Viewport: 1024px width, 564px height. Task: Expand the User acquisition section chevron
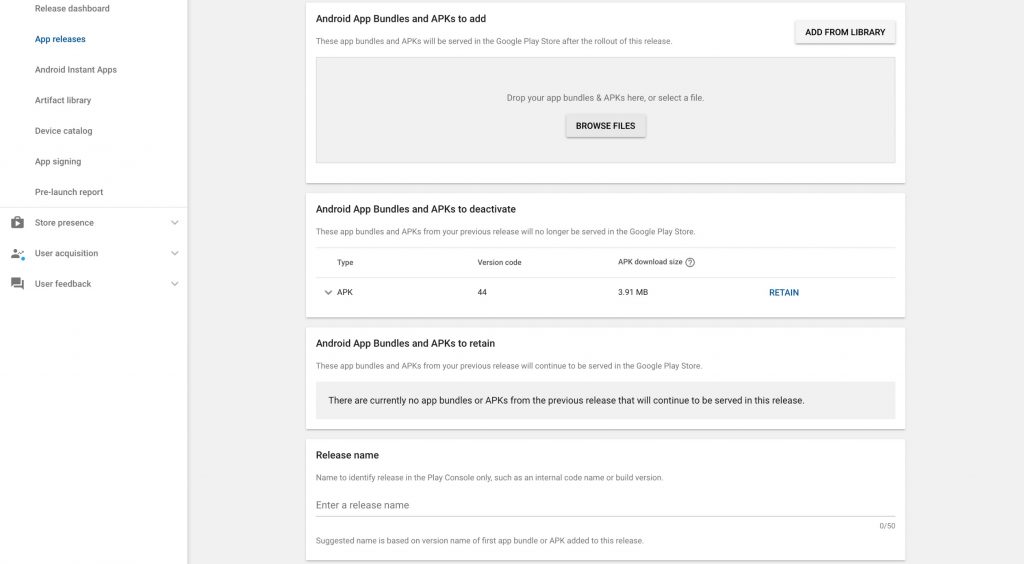click(x=174, y=253)
